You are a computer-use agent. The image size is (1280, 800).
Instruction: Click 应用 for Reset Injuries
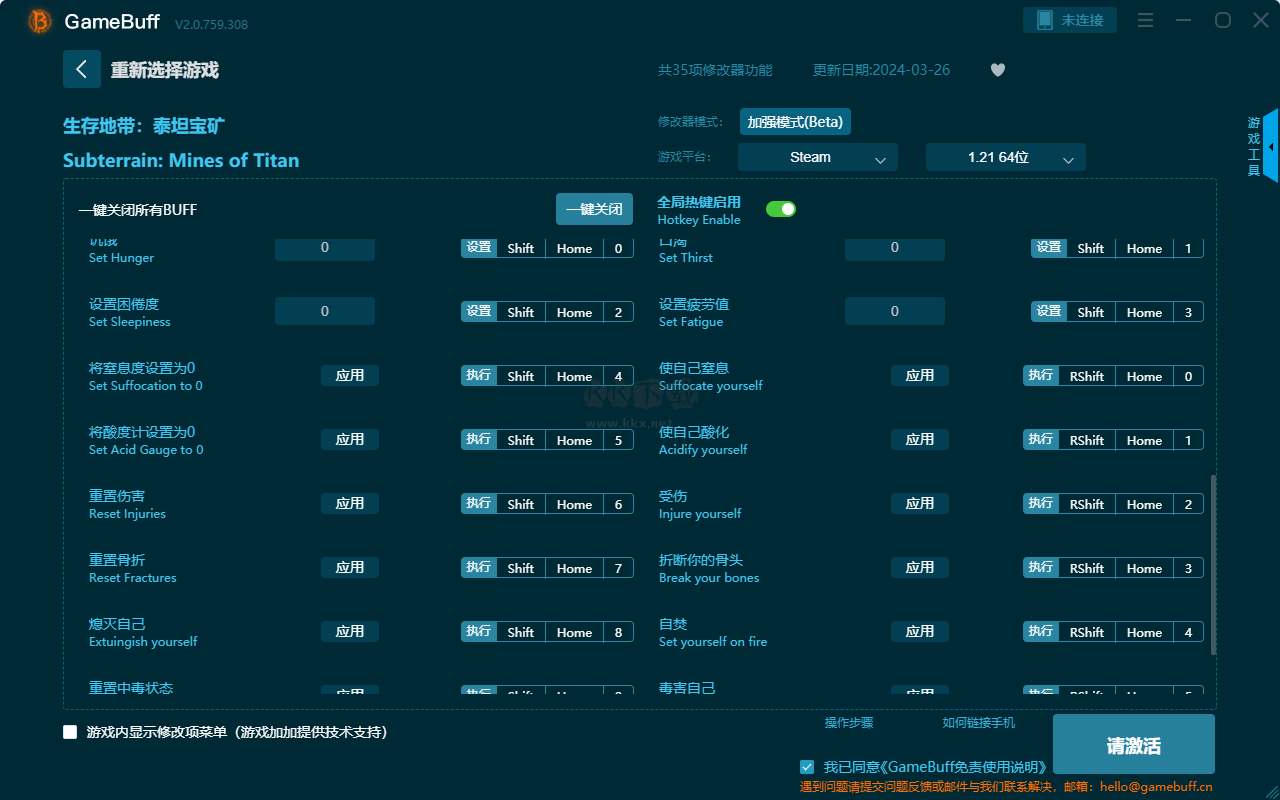[350, 503]
